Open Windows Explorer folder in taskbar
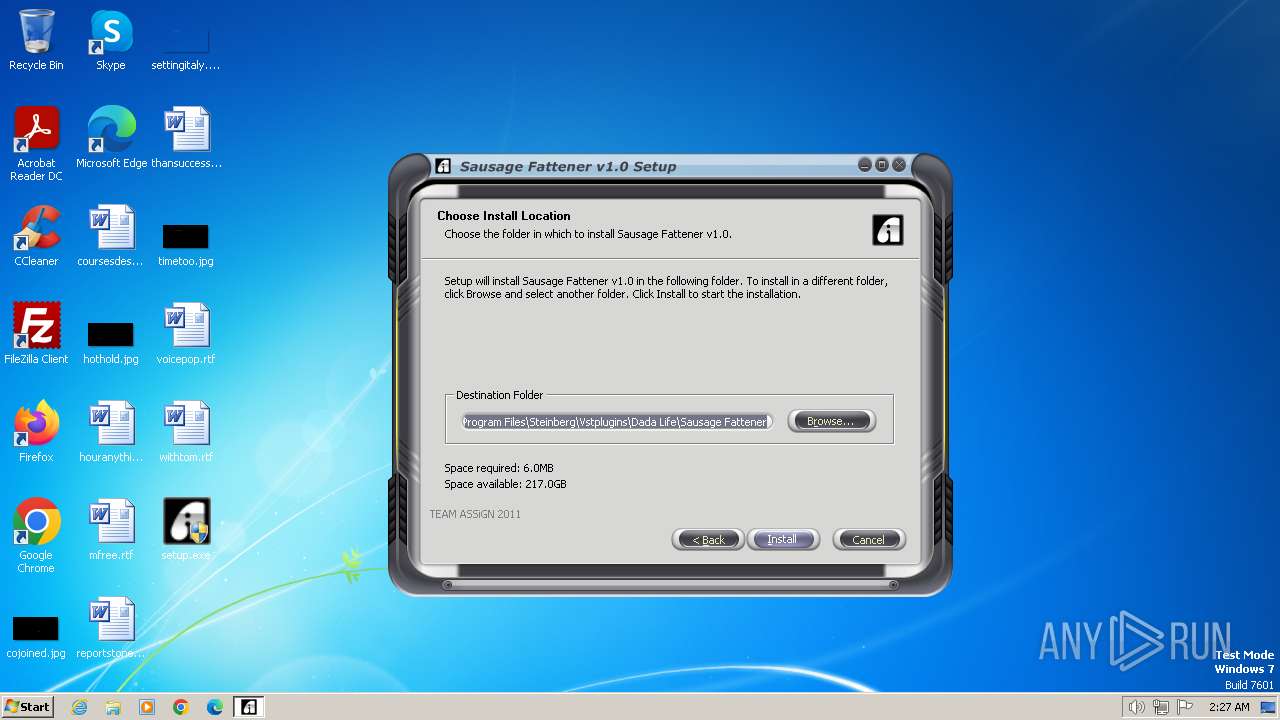The image size is (1280, 720). pos(113,707)
